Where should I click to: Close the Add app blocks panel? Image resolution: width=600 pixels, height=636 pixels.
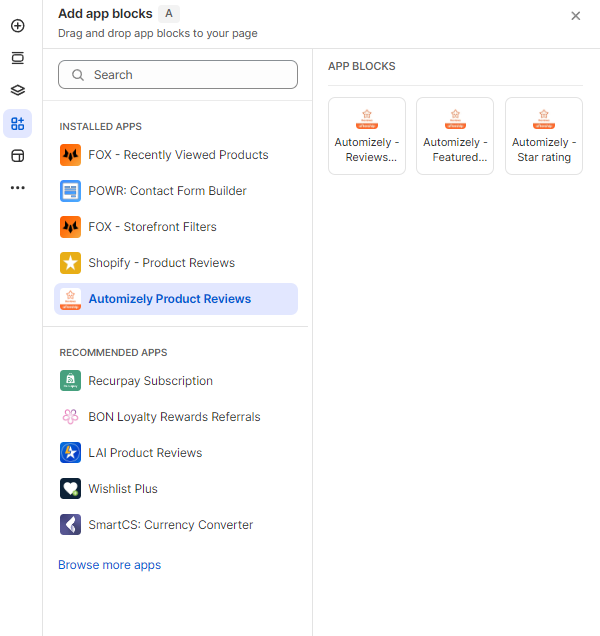[x=575, y=16]
